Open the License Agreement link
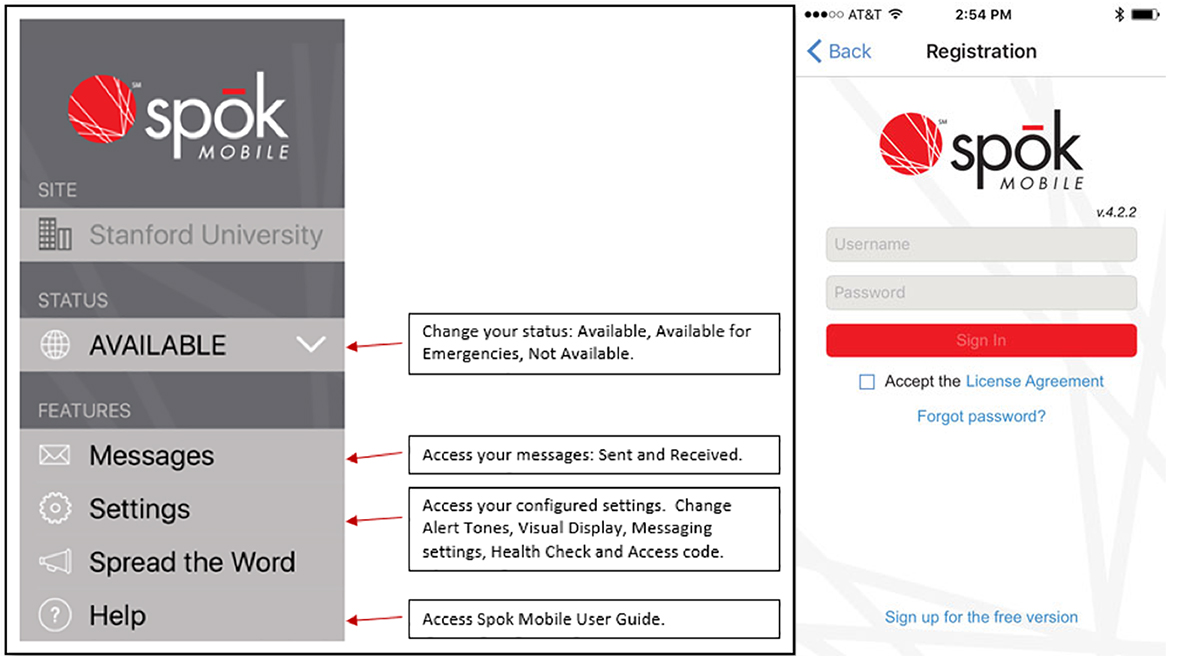Viewport: 1200px width, 656px height. coord(1035,381)
